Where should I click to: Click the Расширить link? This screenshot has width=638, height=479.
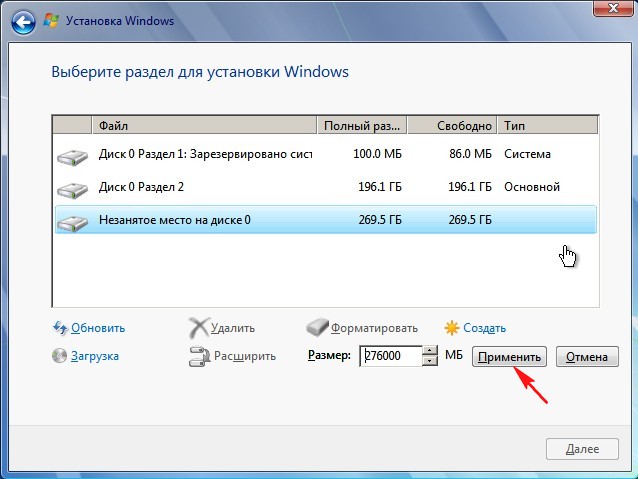click(245, 356)
